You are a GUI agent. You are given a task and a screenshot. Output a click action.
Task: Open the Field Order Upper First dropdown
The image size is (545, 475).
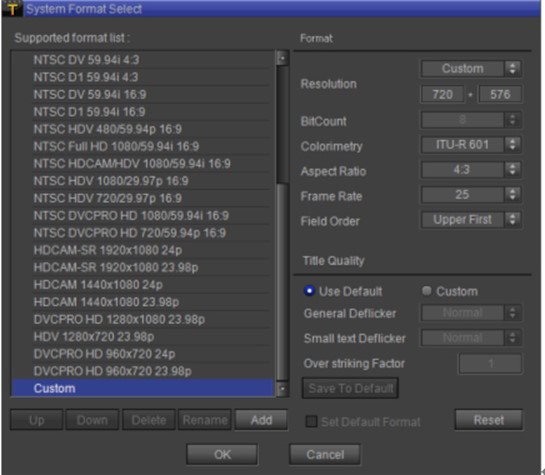click(x=471, y=220)
